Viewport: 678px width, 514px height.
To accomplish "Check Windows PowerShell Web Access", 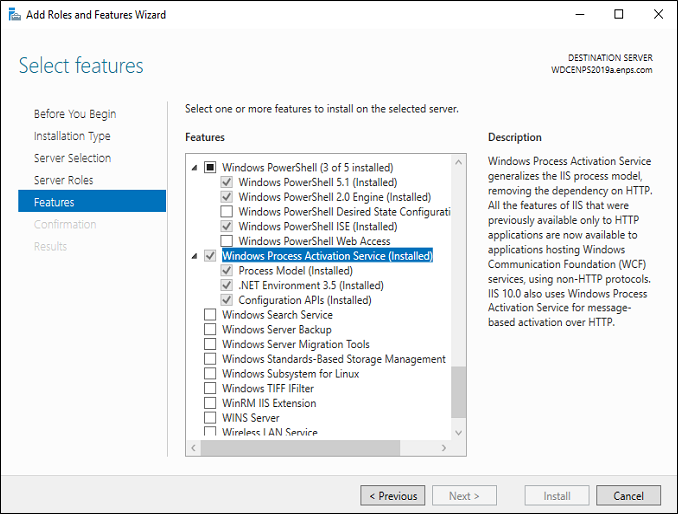I will 227,241.
